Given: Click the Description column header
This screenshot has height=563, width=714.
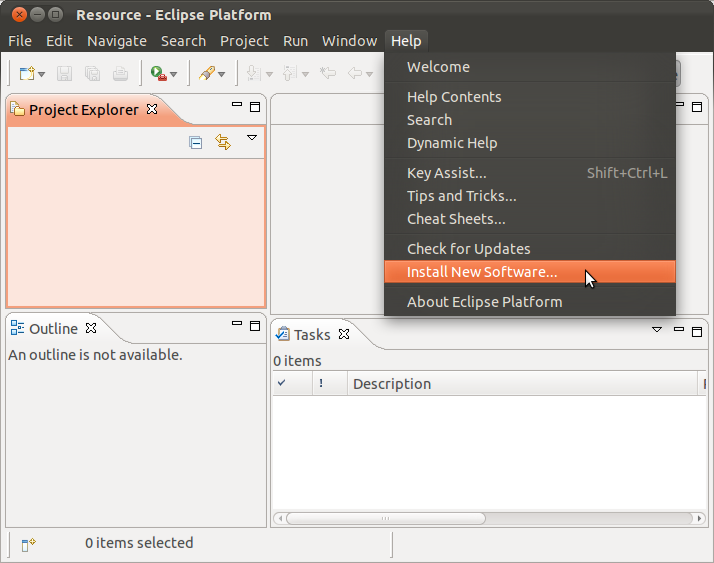Looking at the screenshot, I should [x=522, y=383].
